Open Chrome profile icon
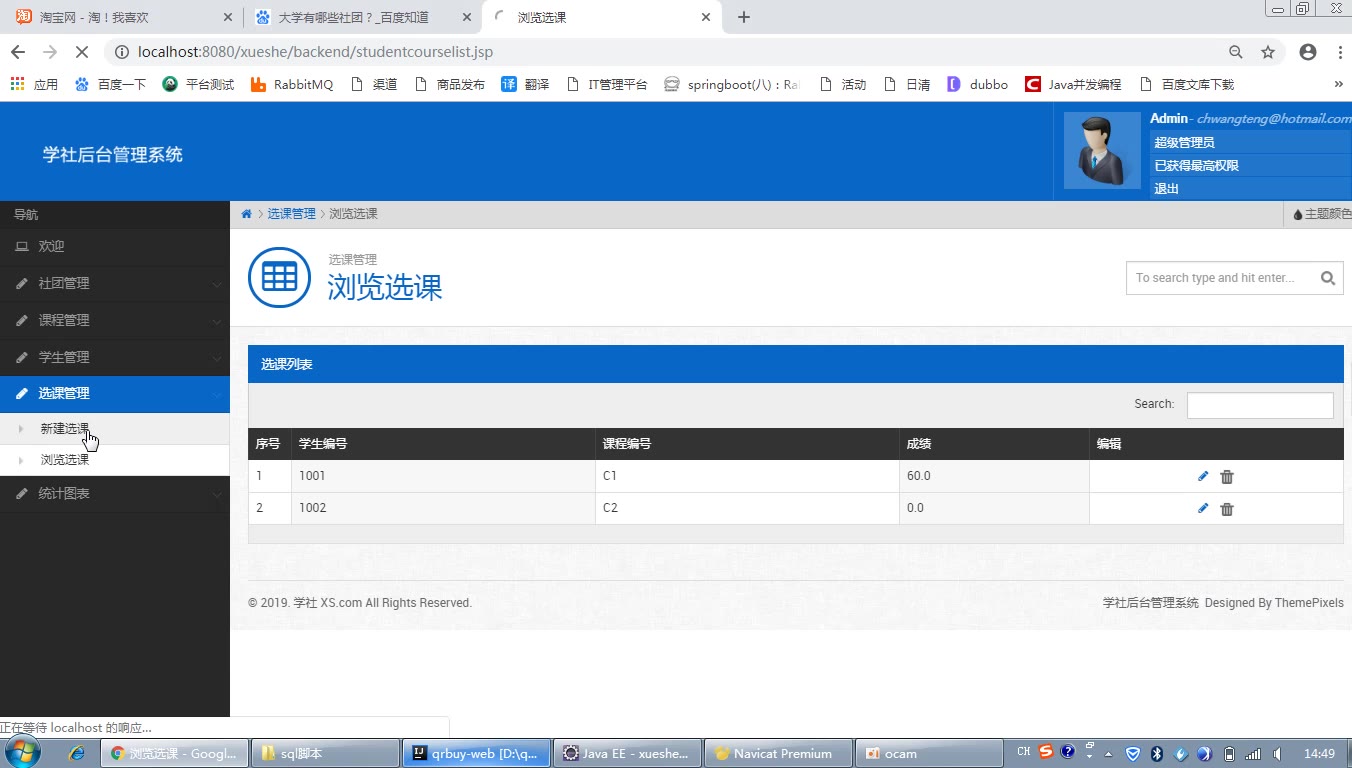 click(x=1308, y=52)
